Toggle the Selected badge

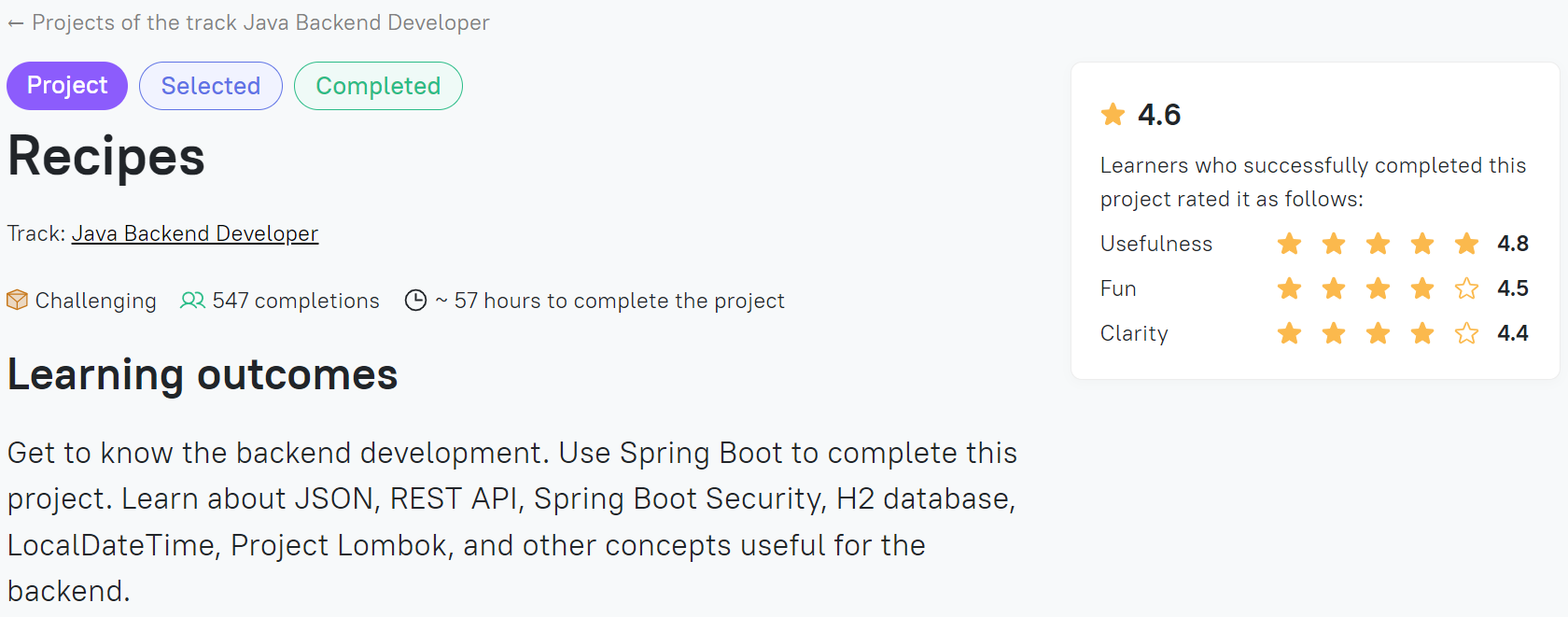coord(211,86)
